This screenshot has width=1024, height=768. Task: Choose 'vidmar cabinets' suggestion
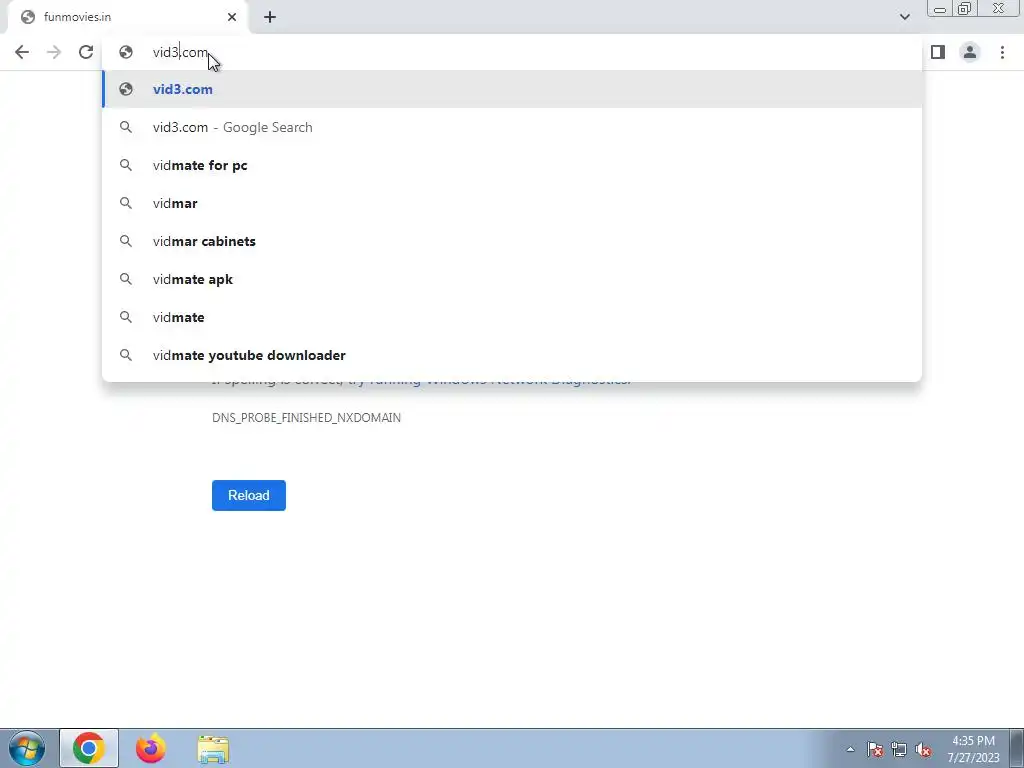[x=512, y=241]
